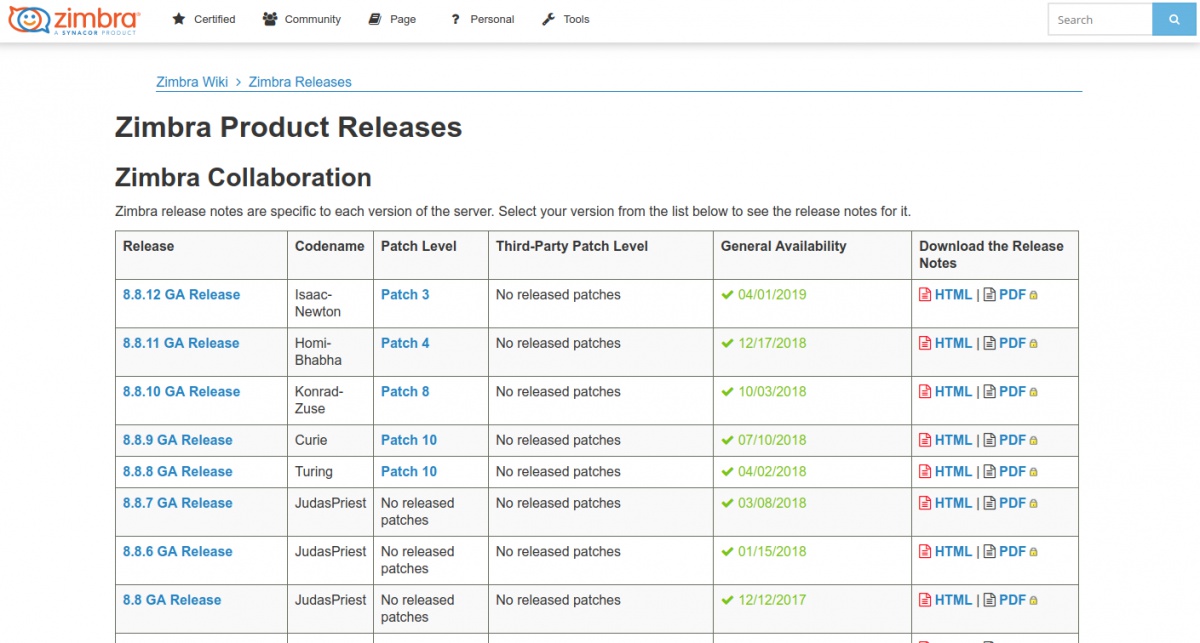Click the red HTML file icon for 8.8.10
This screenshot has height=643, width=1200.
[925, 392]
